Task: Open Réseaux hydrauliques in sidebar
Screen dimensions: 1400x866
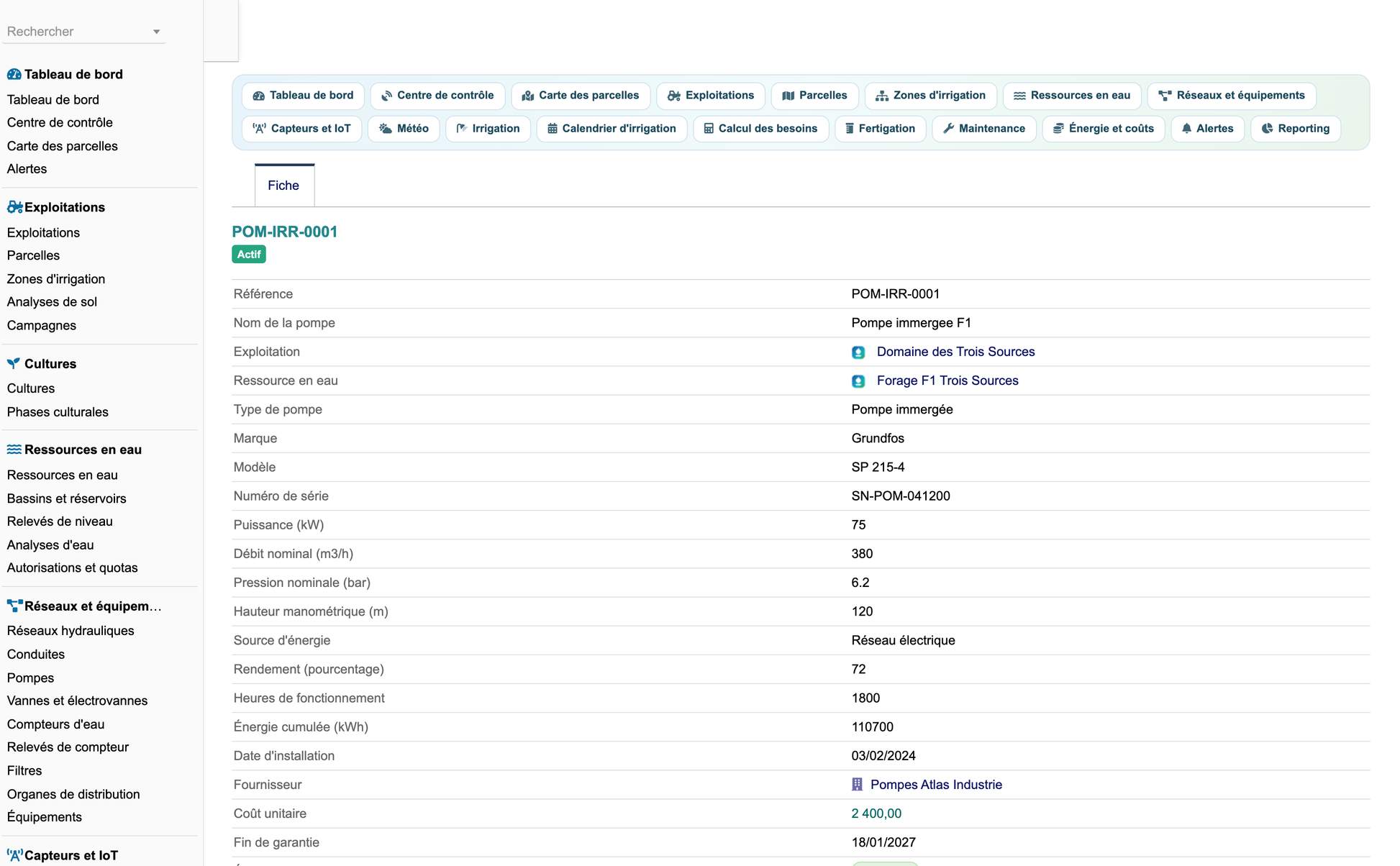Action: coord(71,631)
